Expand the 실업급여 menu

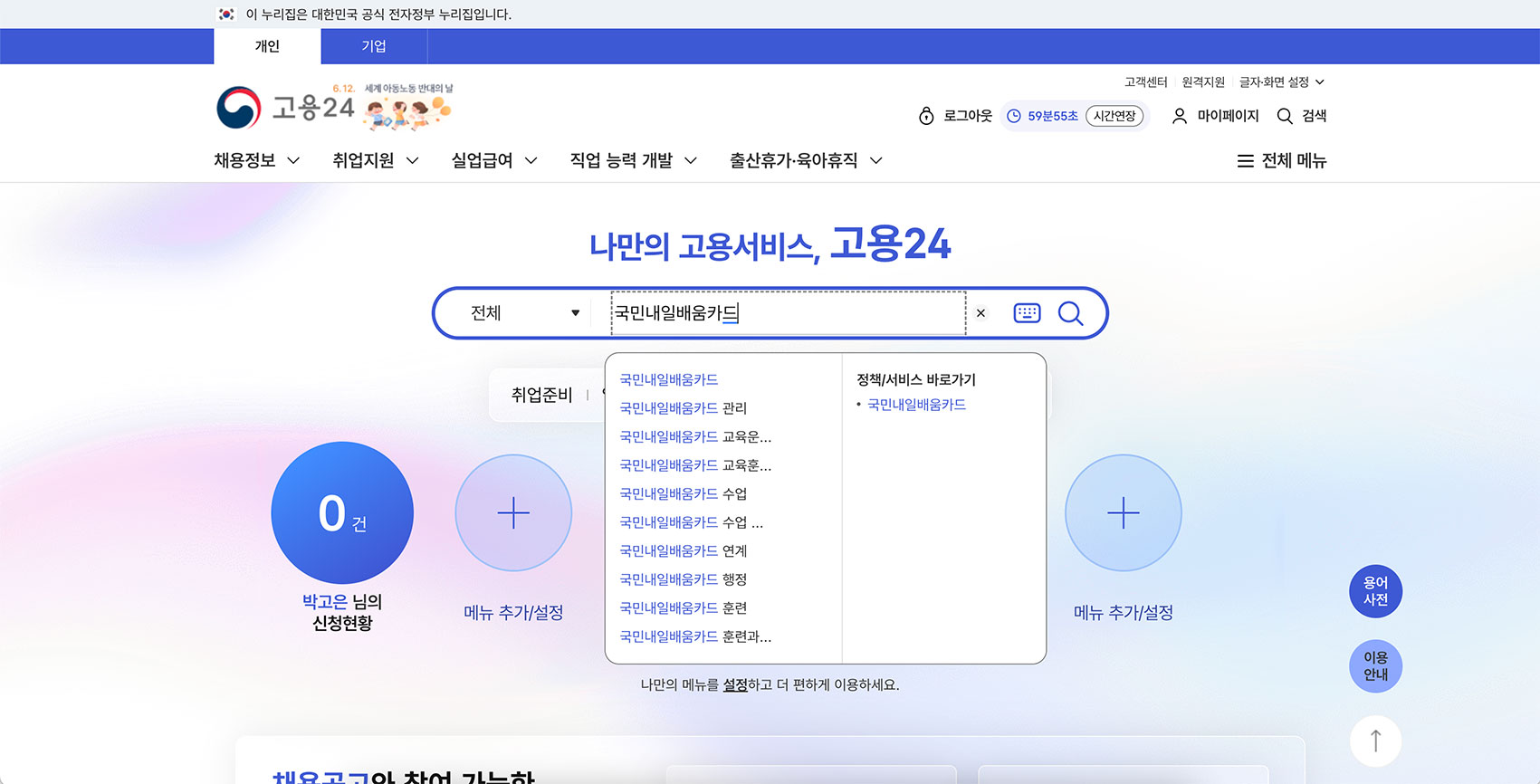click(x=494, y=160)
